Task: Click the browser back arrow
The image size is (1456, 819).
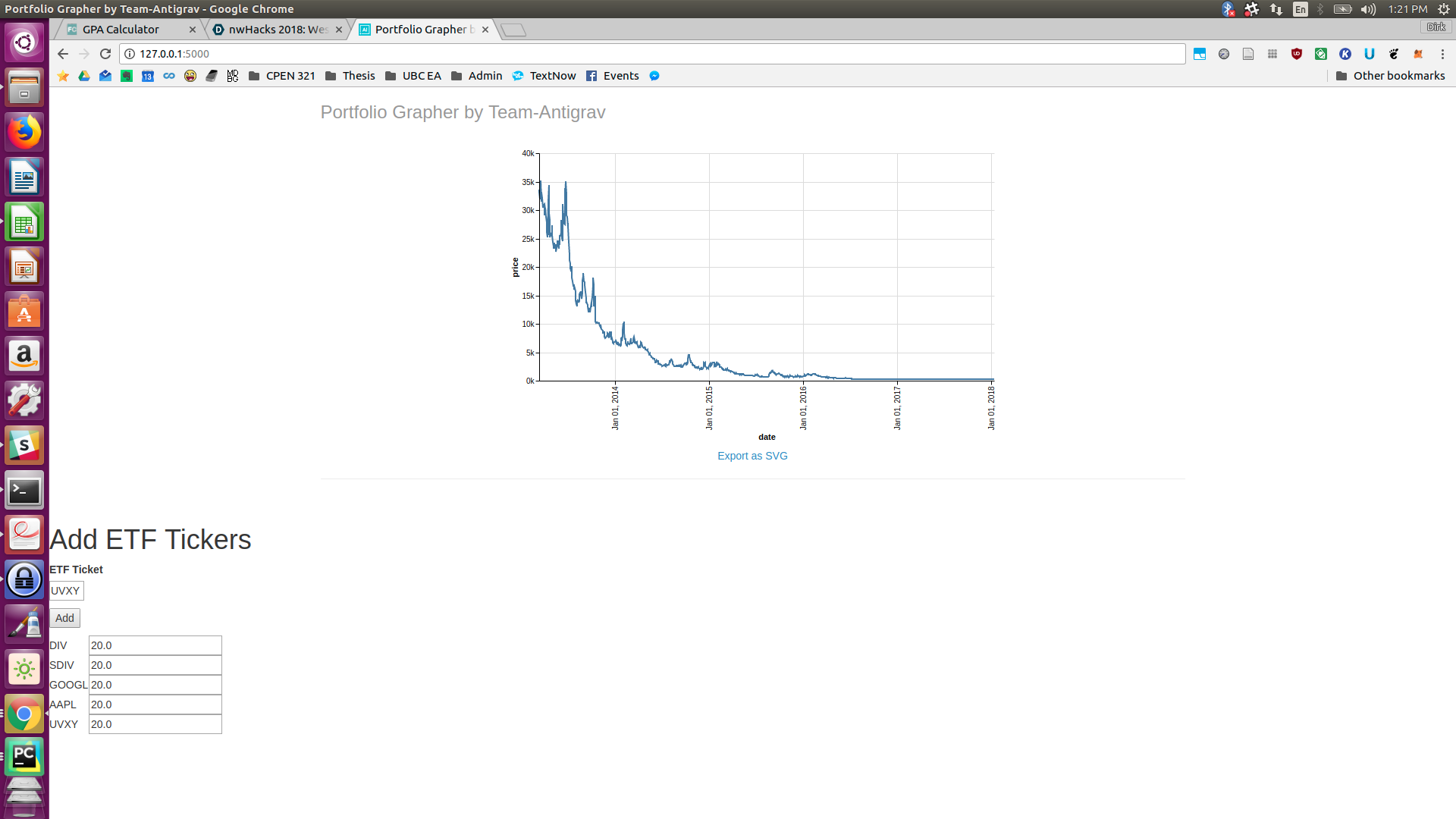Action: (63, 54)
